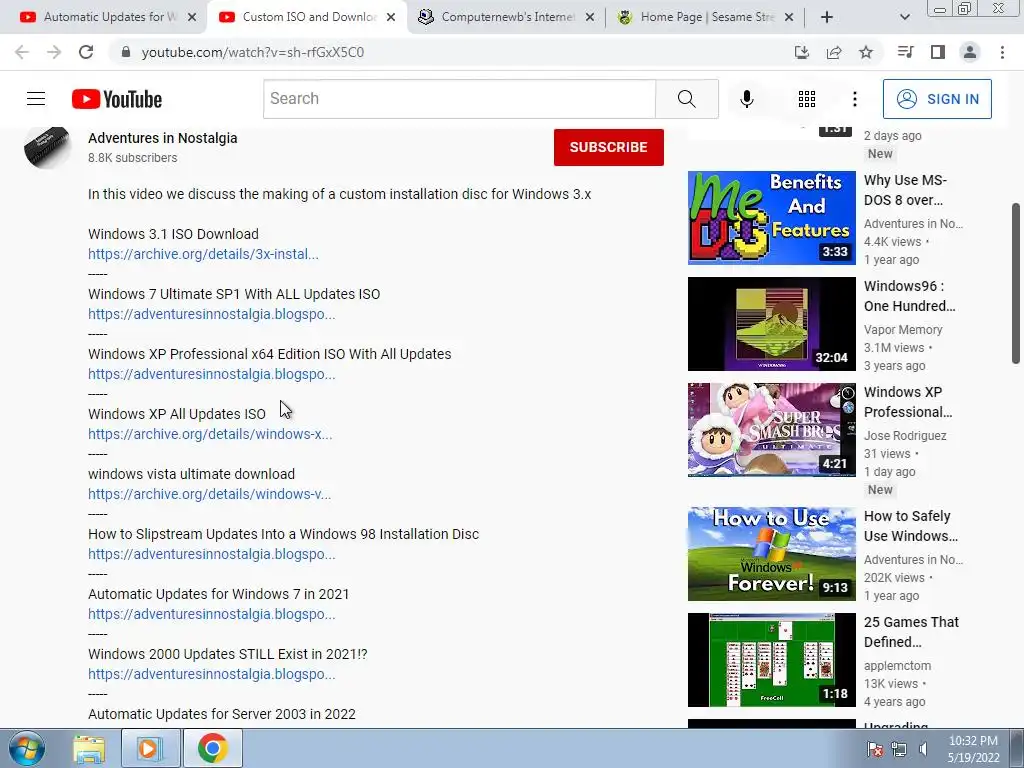Click the YouTube search magnifier button
Image resolution: width=1024 pixels, height=768 pixels.
tap(686, 99)
